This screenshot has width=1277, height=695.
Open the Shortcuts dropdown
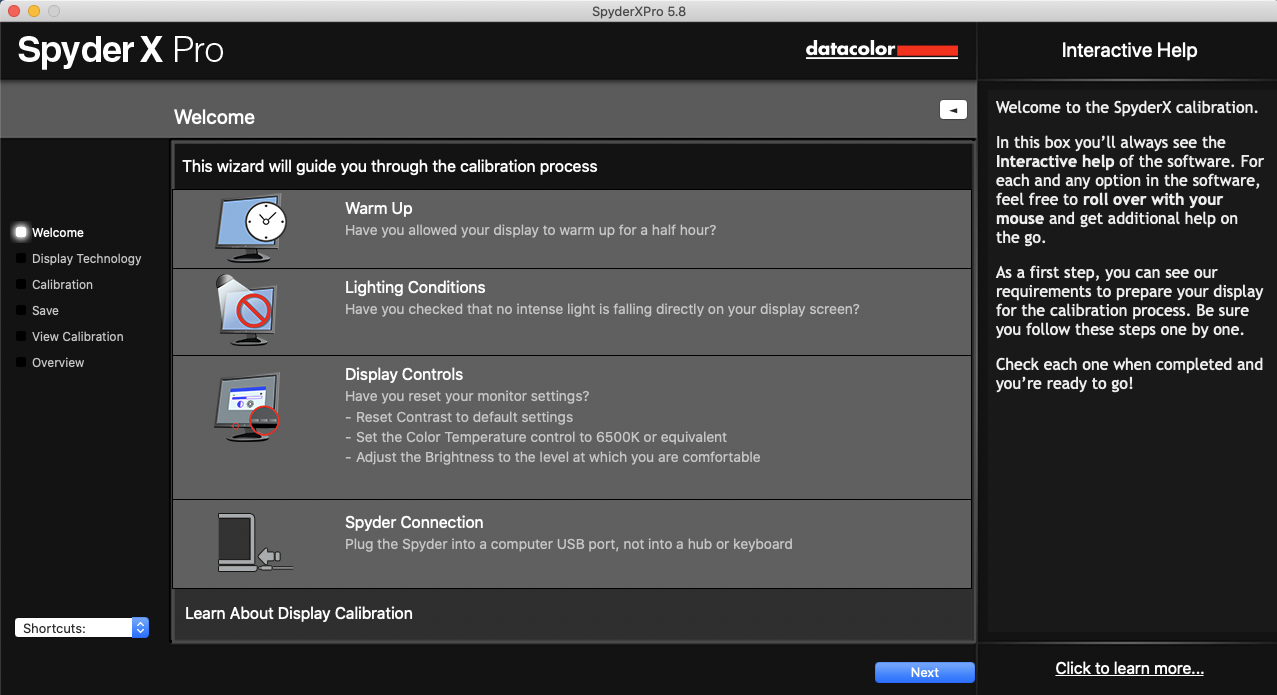pos(82,628)
